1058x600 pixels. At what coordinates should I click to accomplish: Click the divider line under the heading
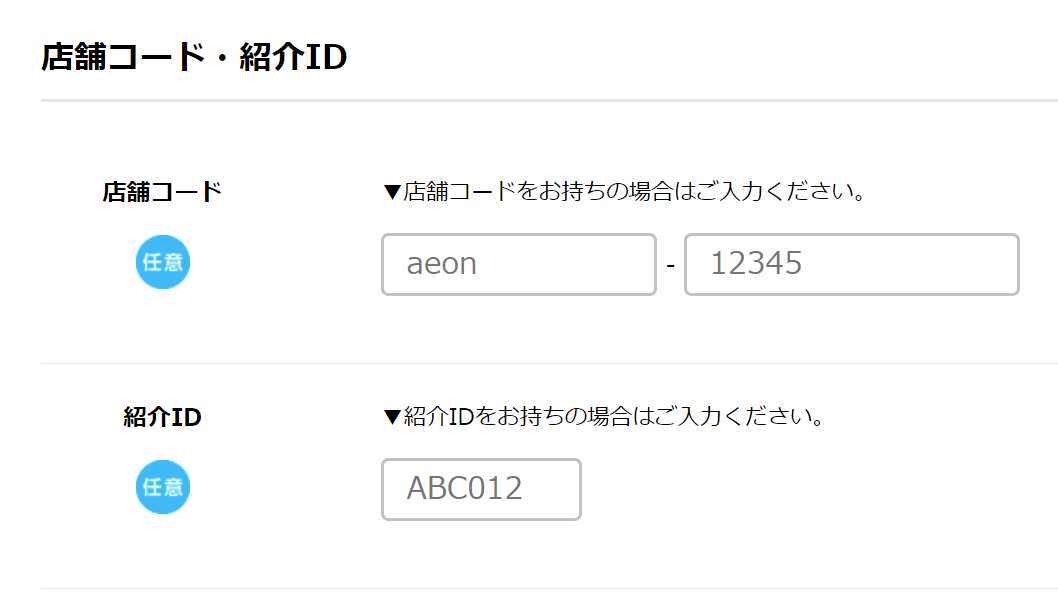tap(549, 101)
